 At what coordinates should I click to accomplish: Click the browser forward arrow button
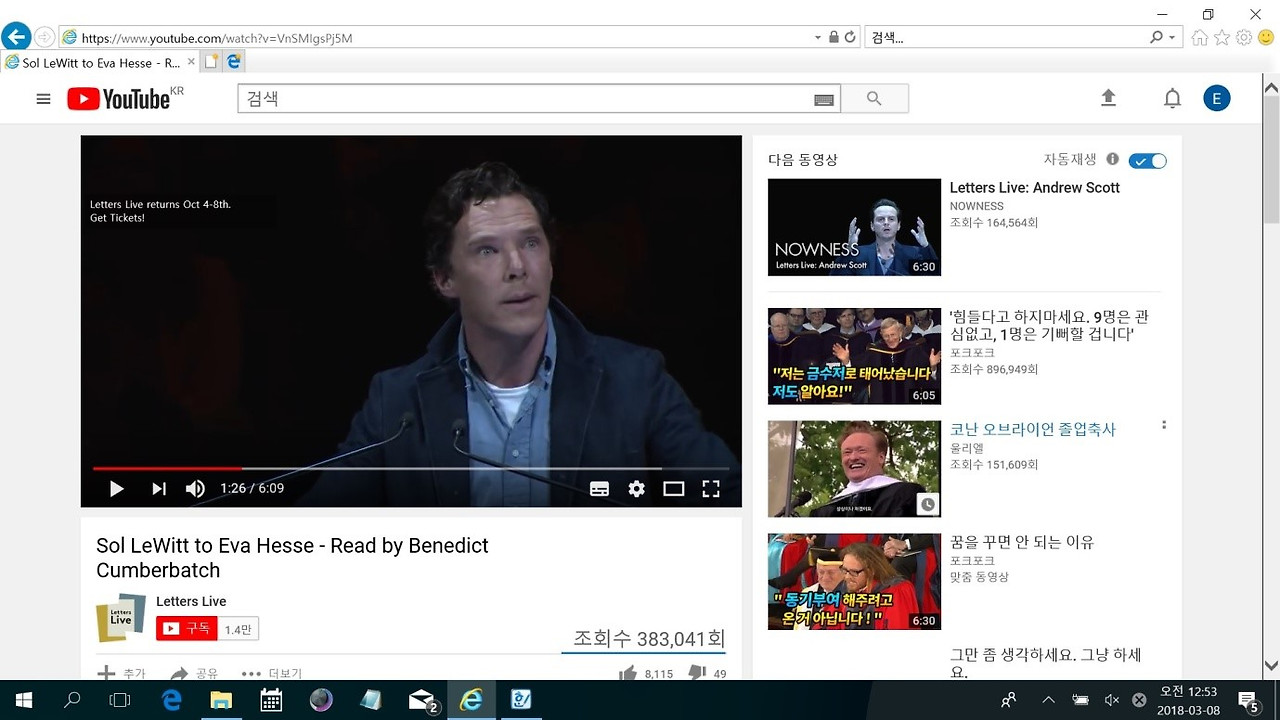(x=45, y=38)
